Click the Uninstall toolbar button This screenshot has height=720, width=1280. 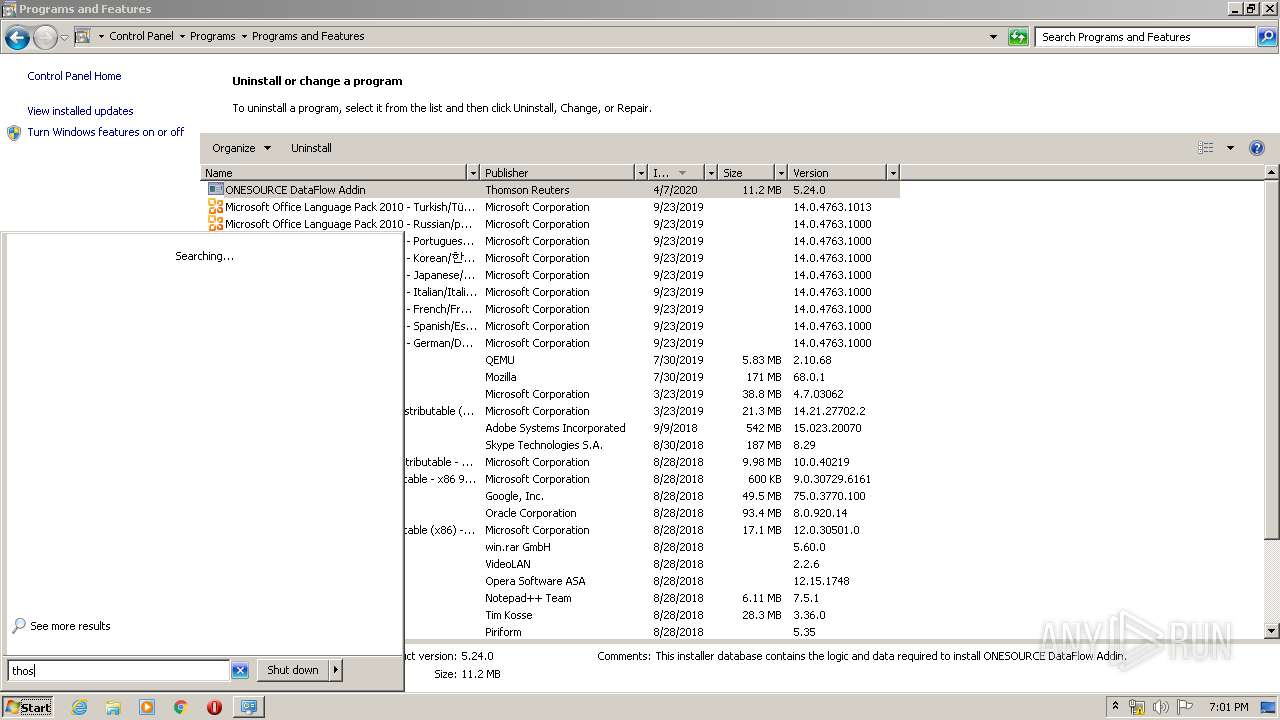coord(311,148)
